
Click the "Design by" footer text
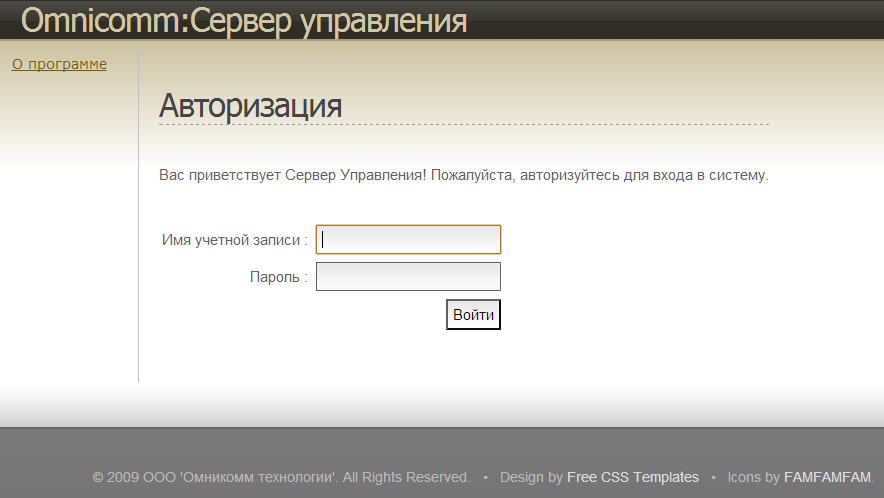(531, 477)
